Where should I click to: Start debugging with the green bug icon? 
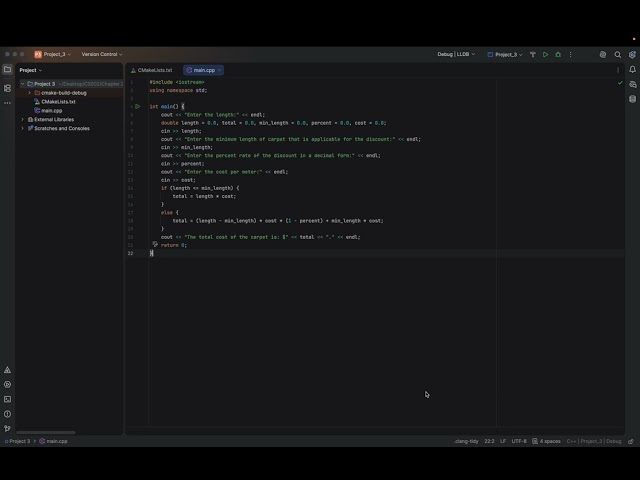click(x=558, y=54)
